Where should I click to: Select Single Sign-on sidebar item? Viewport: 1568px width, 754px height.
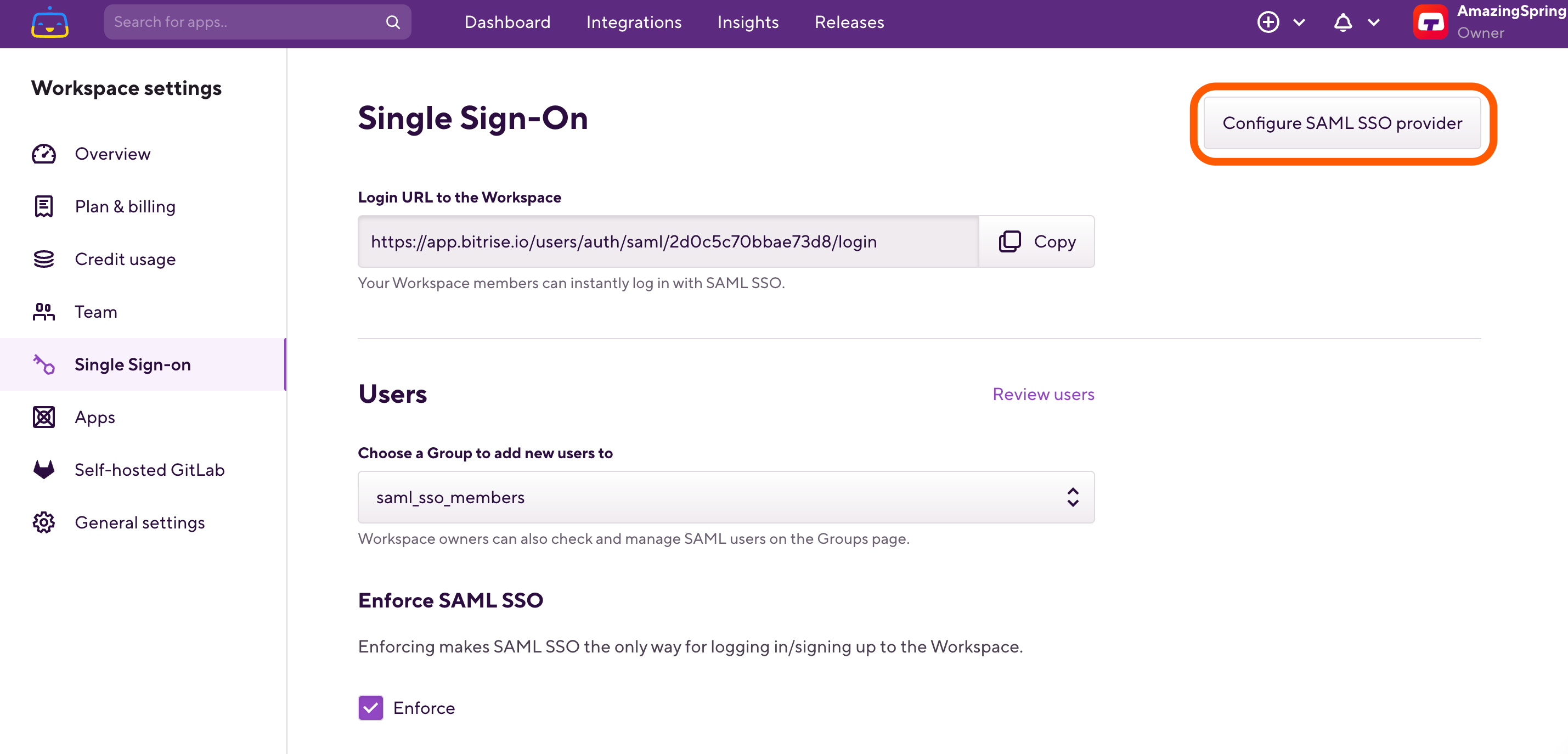[143, 364]
